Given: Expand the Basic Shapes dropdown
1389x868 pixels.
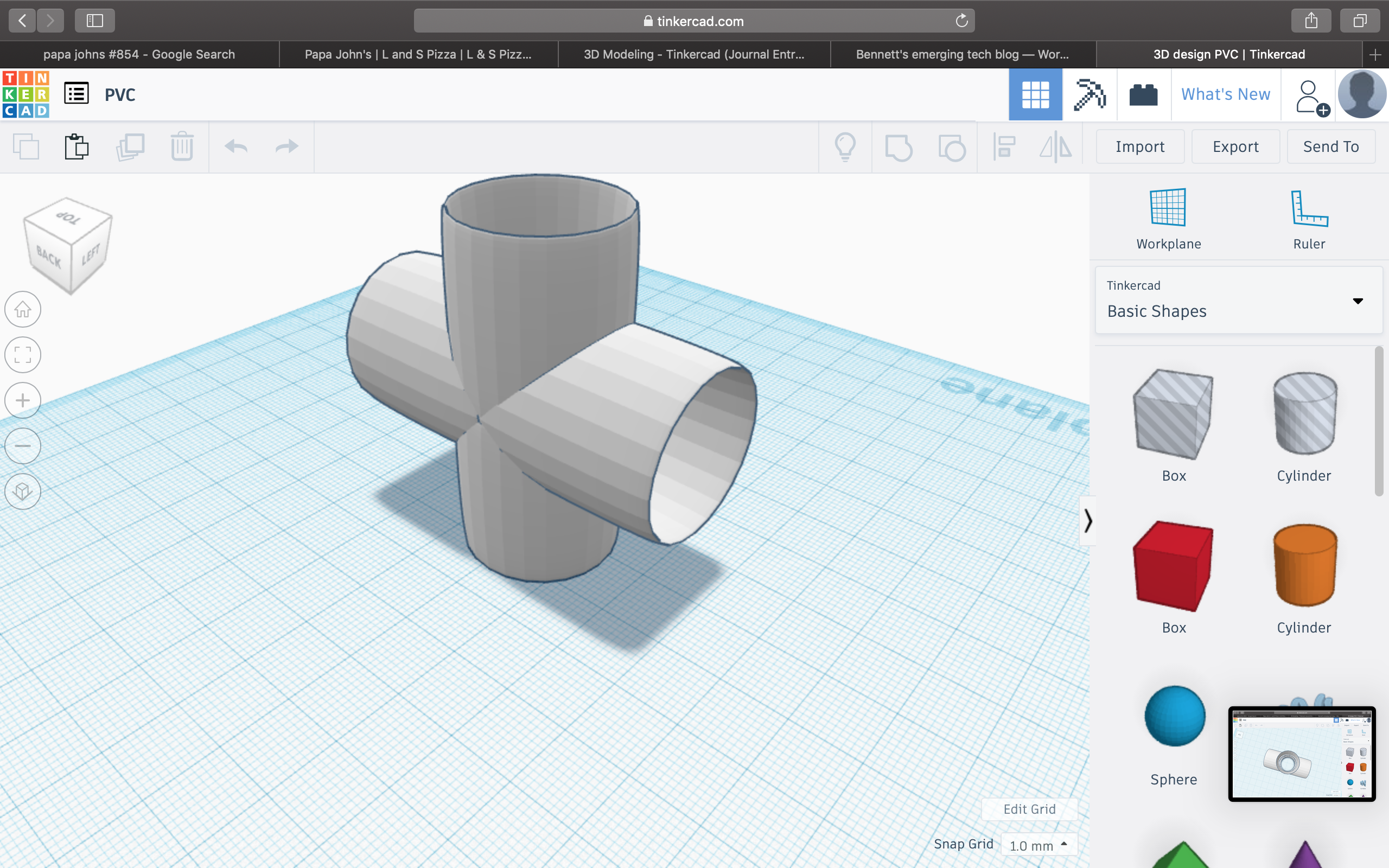Looking at the screenshot, I should [x=1358, y=301].
